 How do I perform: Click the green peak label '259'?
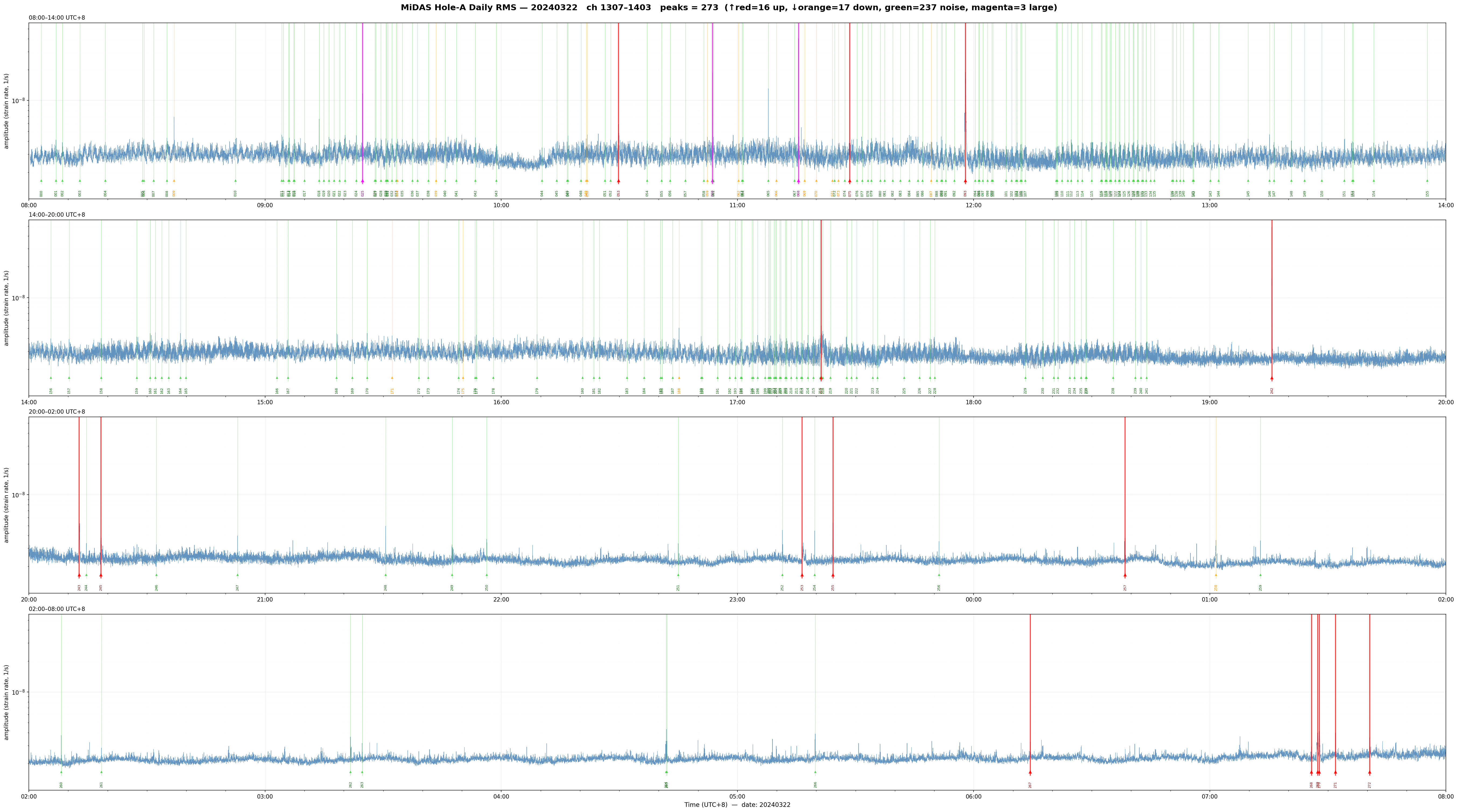pyautogui.click(x=1260, y=587)
